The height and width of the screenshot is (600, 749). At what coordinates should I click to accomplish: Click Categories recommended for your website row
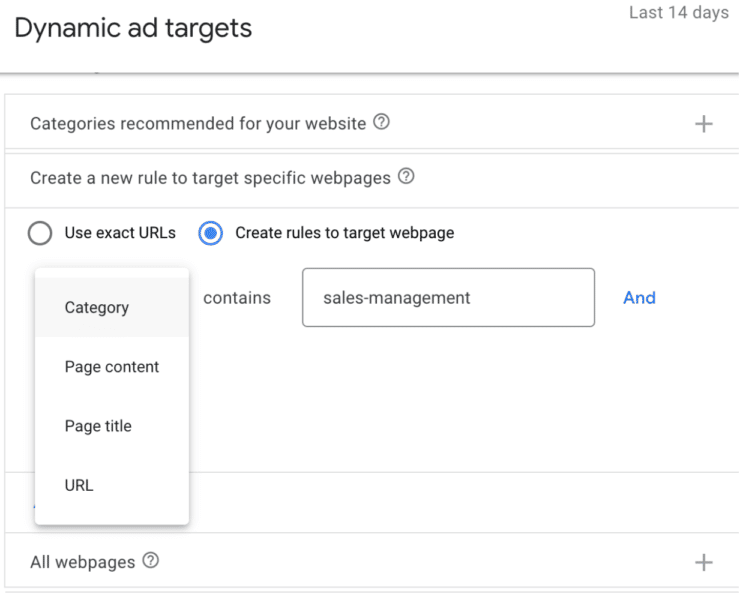click(x=198, y=124)
